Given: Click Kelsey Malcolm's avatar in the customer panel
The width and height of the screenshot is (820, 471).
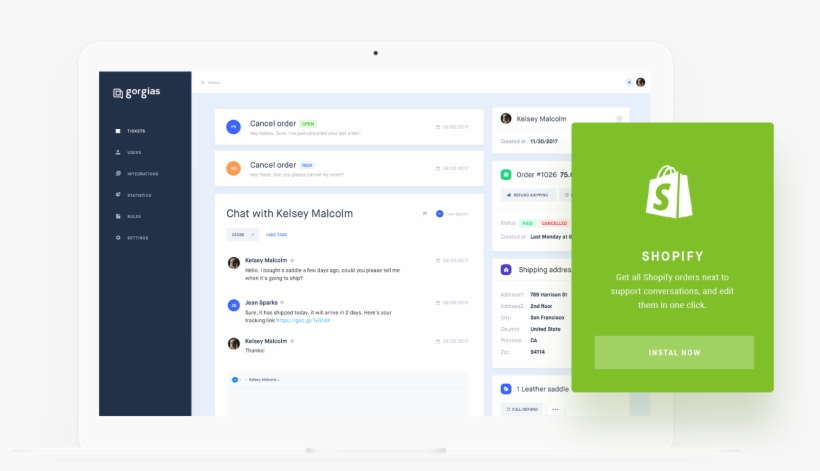Looking at the screenshot, I should click(x=506, y=119).
